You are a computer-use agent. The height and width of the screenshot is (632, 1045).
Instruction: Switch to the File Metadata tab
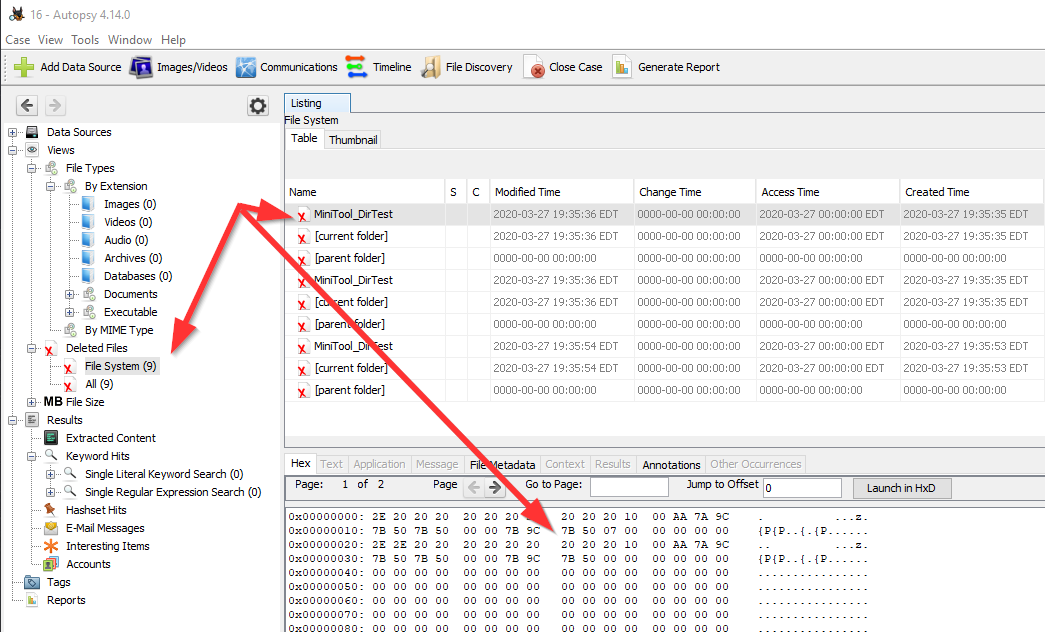point(502,465)
